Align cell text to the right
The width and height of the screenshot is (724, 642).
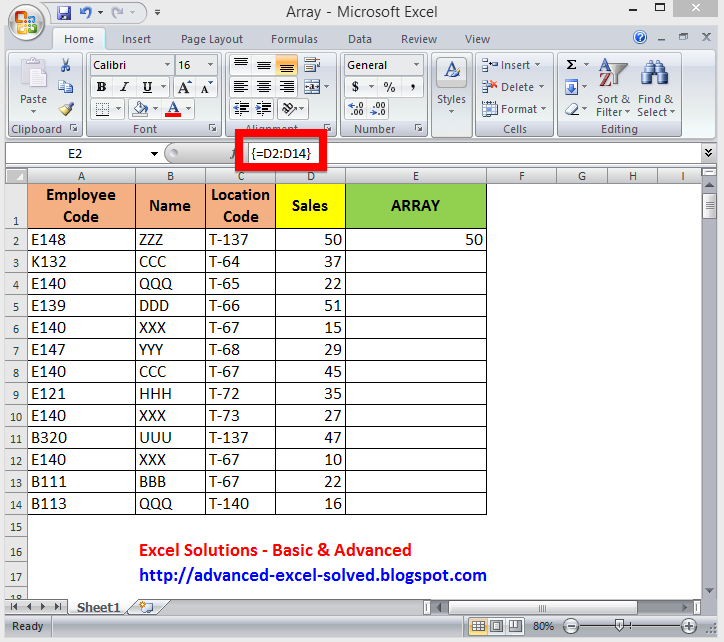tap(286, 87)
